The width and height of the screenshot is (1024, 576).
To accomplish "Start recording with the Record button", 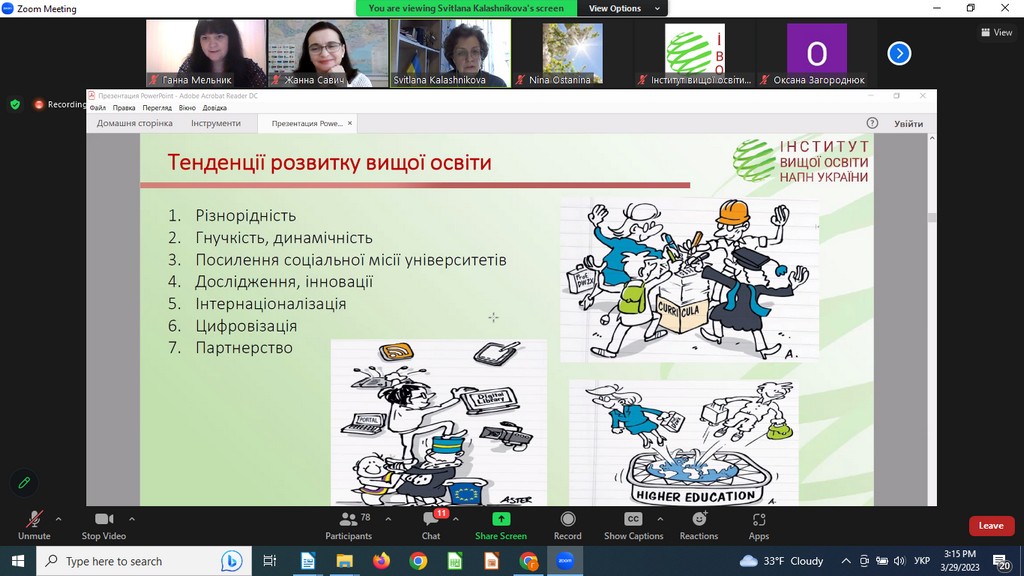I will point(568,526).
